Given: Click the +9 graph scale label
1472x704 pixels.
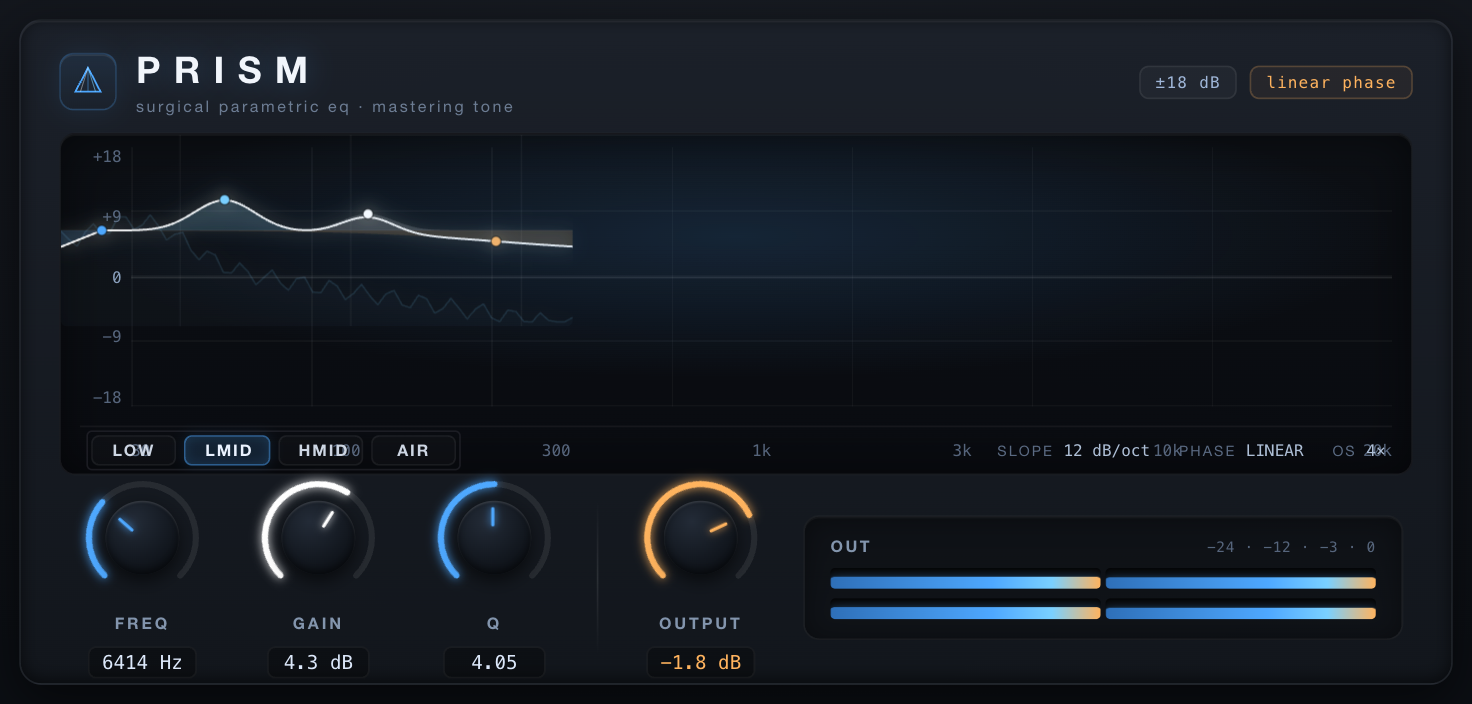Looking at the screenshot, I should pyautogui.click(x=111, y=217).
